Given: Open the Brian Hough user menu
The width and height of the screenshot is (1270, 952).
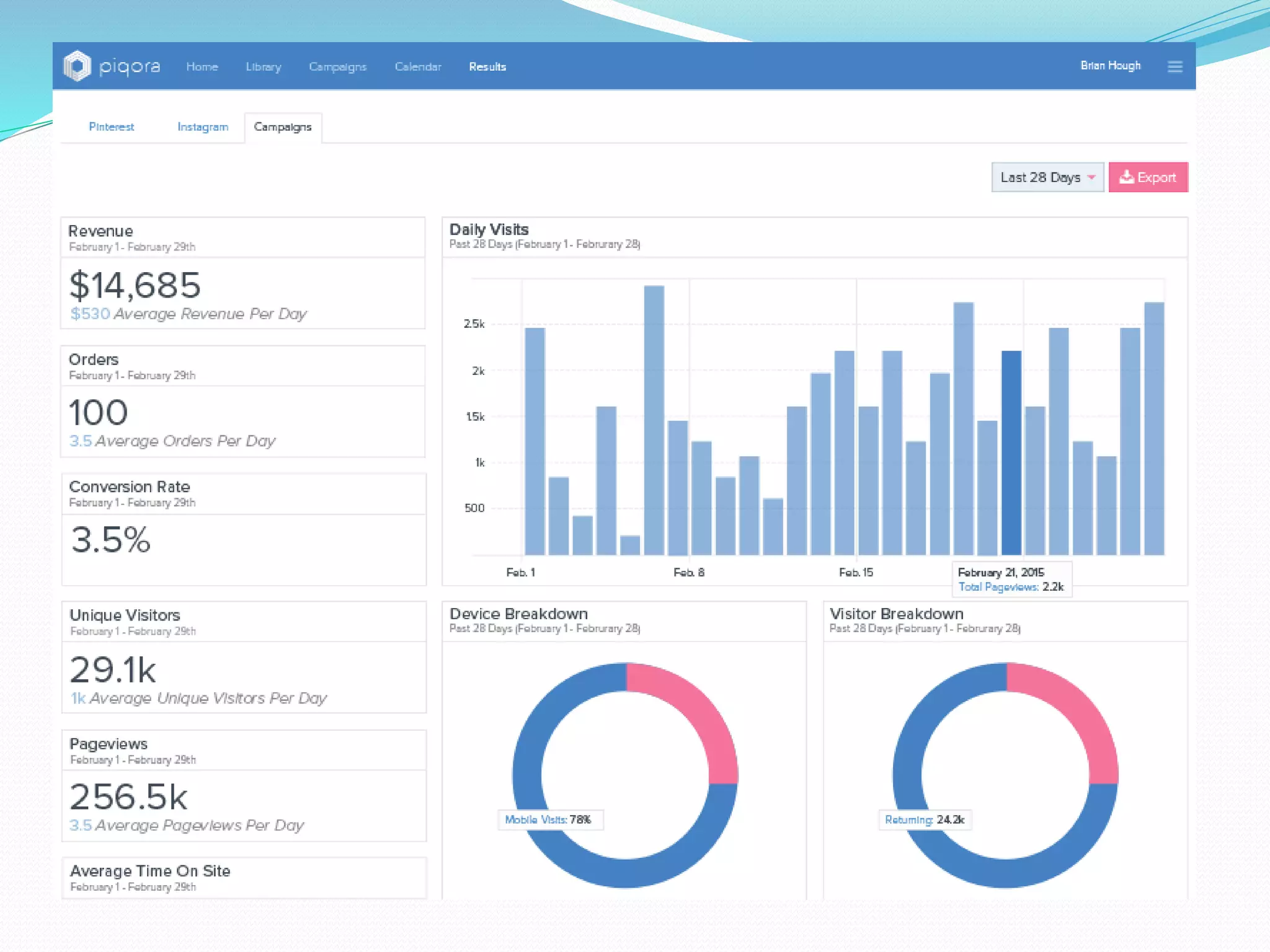Looking at the screenshot, I should [x=1110, y=66].
